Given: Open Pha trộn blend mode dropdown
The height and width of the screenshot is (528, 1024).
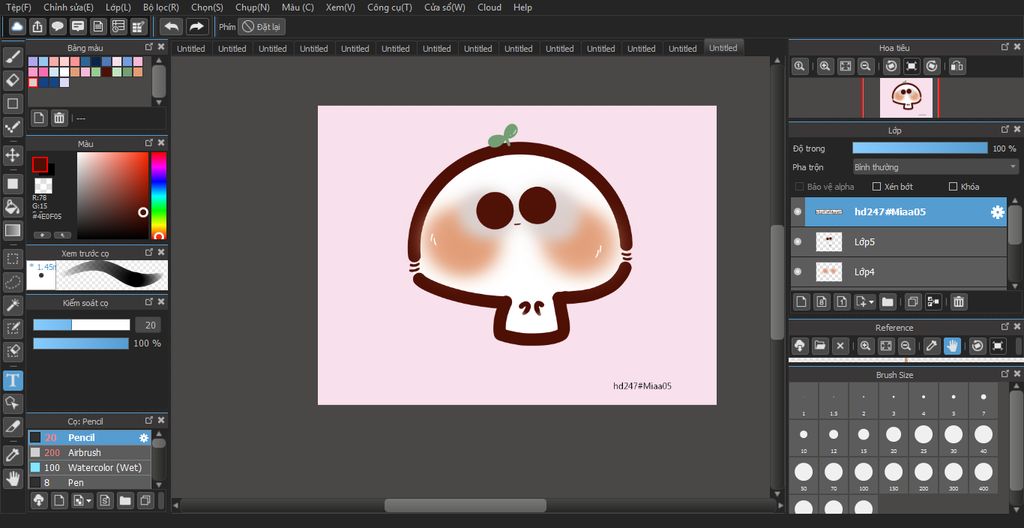Looking at the screenshot, I should coord(936,167).
